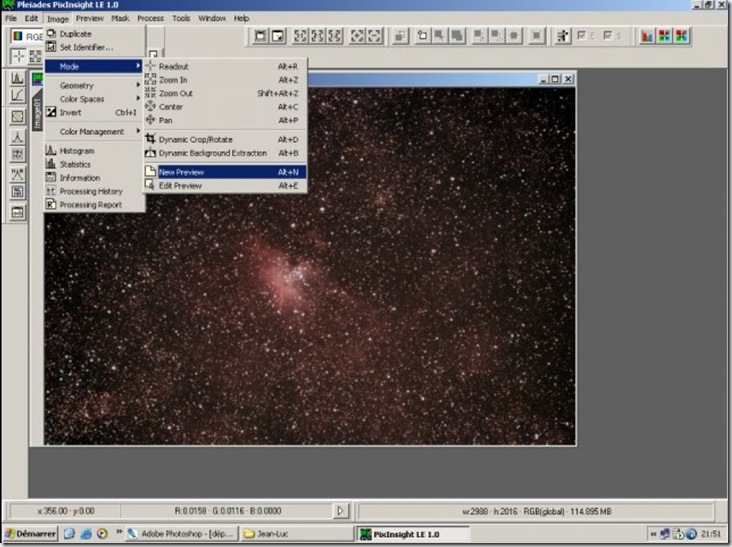Open the Histogram tool in left toolbar
This screenshot has height=547, width=732.
coord(17,78)
